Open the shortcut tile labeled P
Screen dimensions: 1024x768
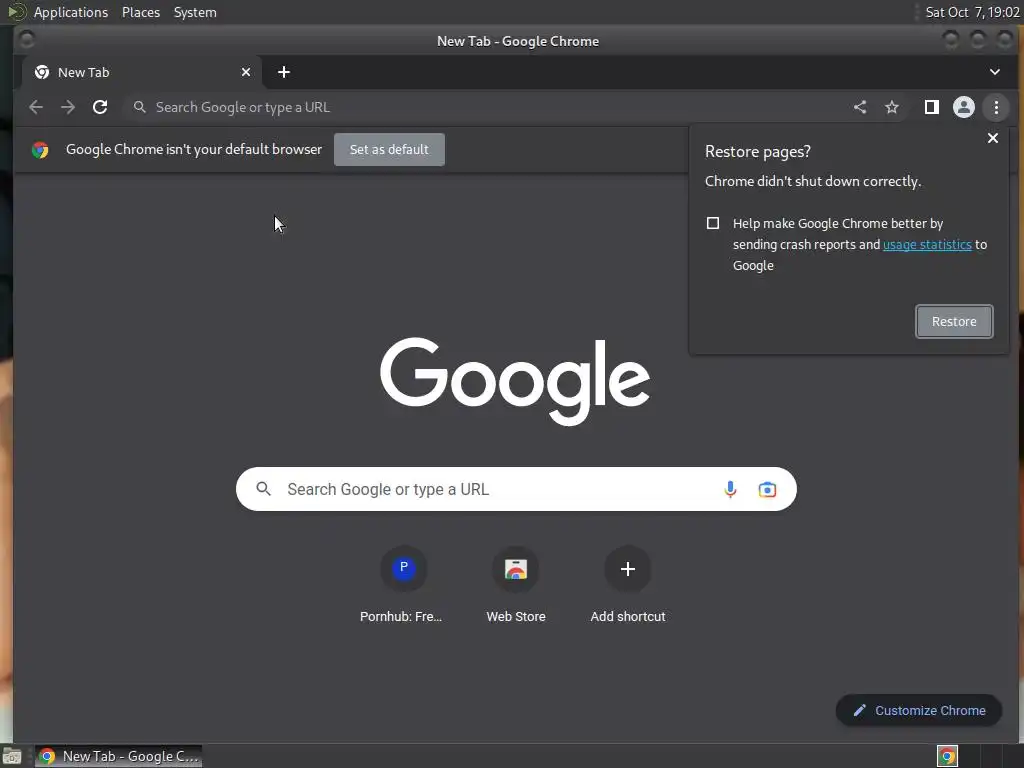click(404, 584)
